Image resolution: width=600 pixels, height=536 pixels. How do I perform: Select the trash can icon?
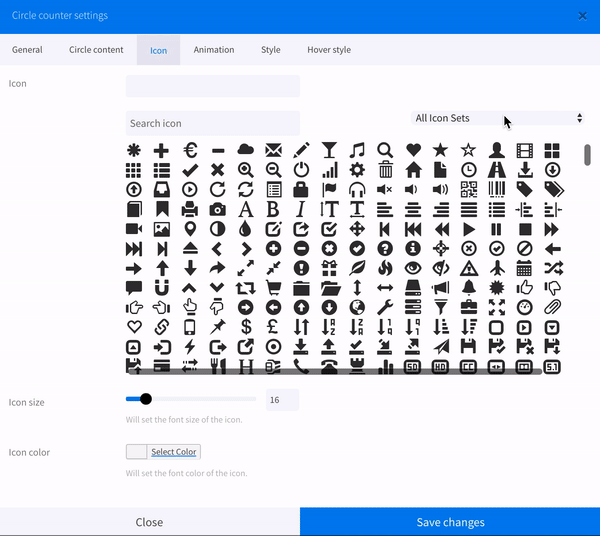(x=385, y=170)
